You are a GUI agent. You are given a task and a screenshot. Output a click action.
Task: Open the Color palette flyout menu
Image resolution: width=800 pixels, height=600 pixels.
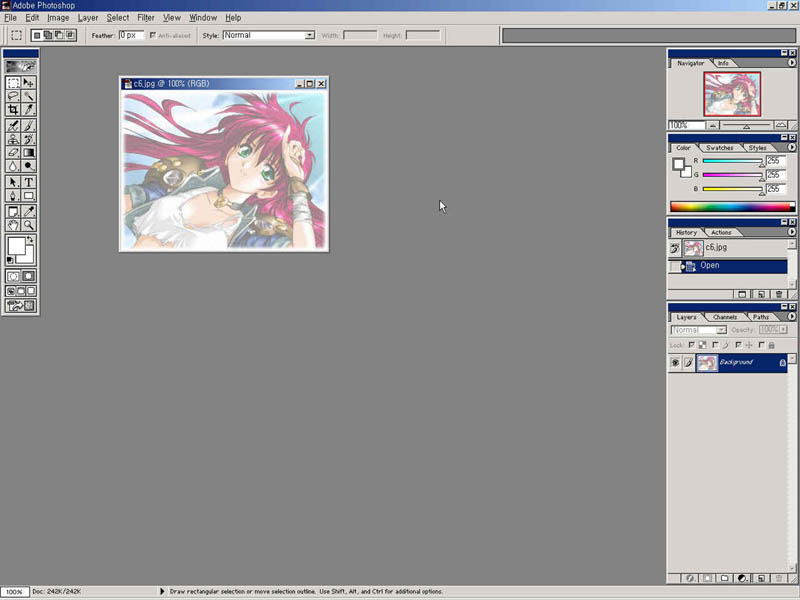click(x=791, y=147)
